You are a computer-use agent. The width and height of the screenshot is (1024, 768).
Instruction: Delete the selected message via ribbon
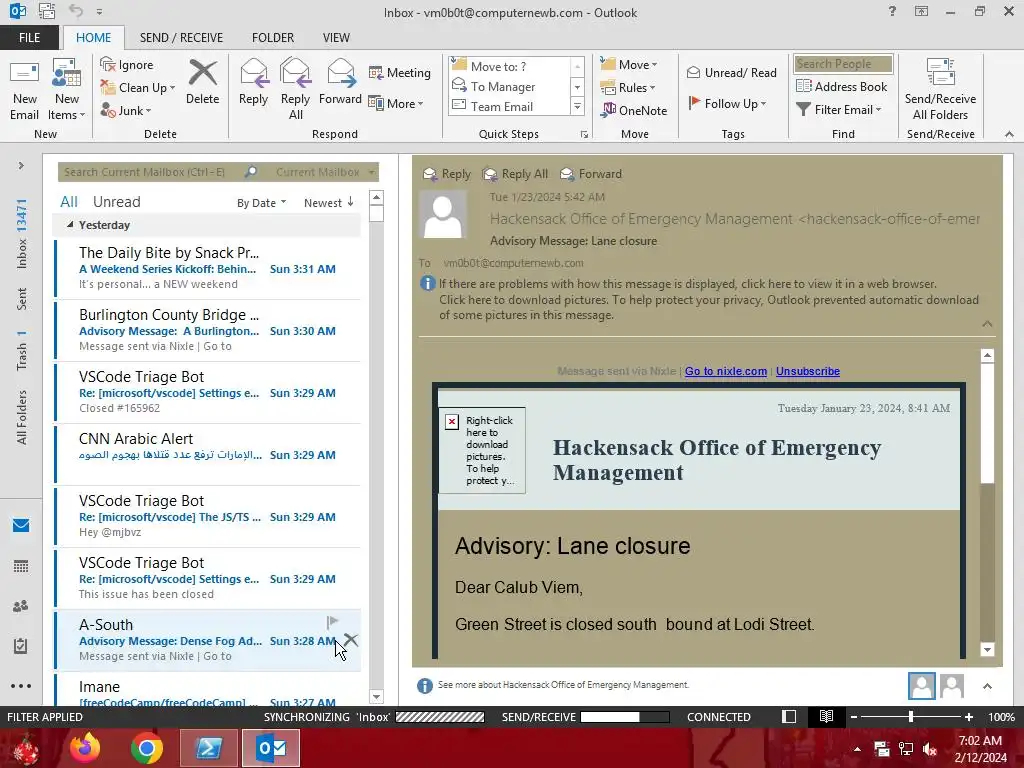click(202, 82)
